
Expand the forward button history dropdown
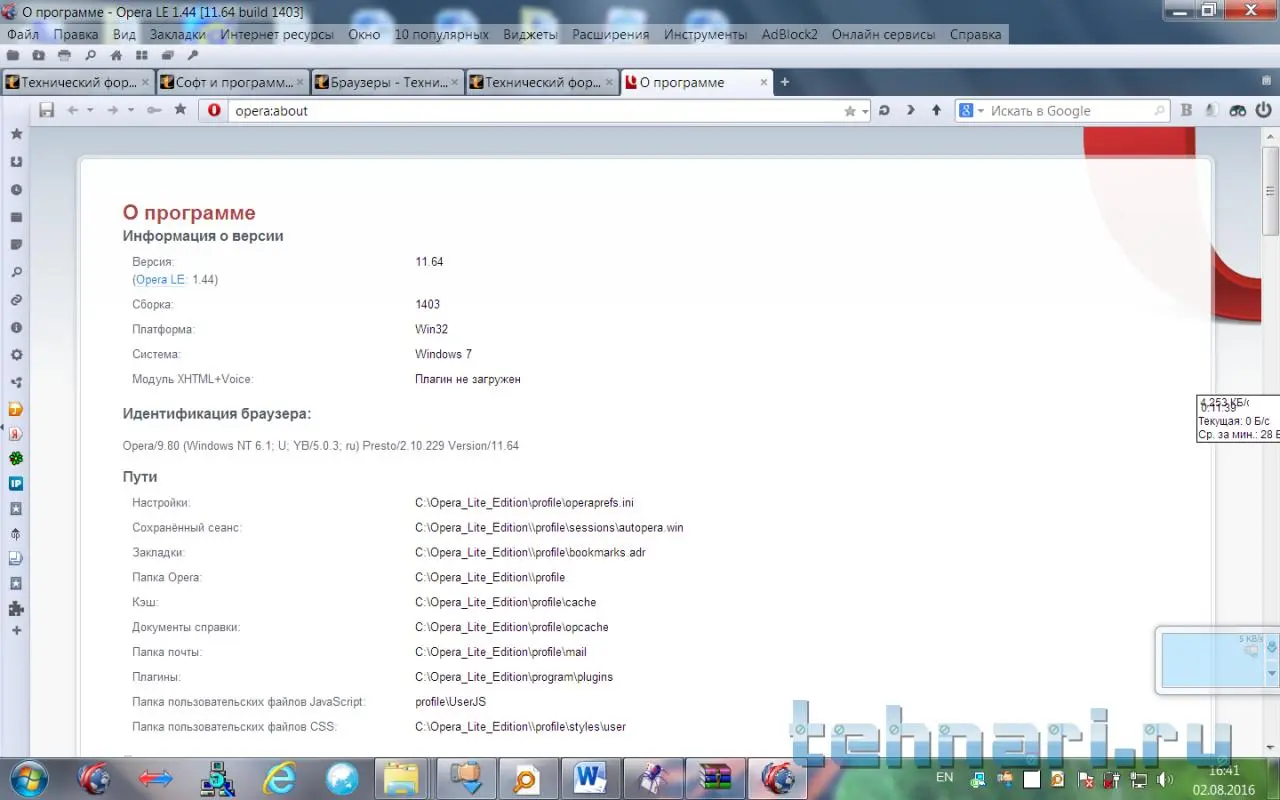point(130,110)
